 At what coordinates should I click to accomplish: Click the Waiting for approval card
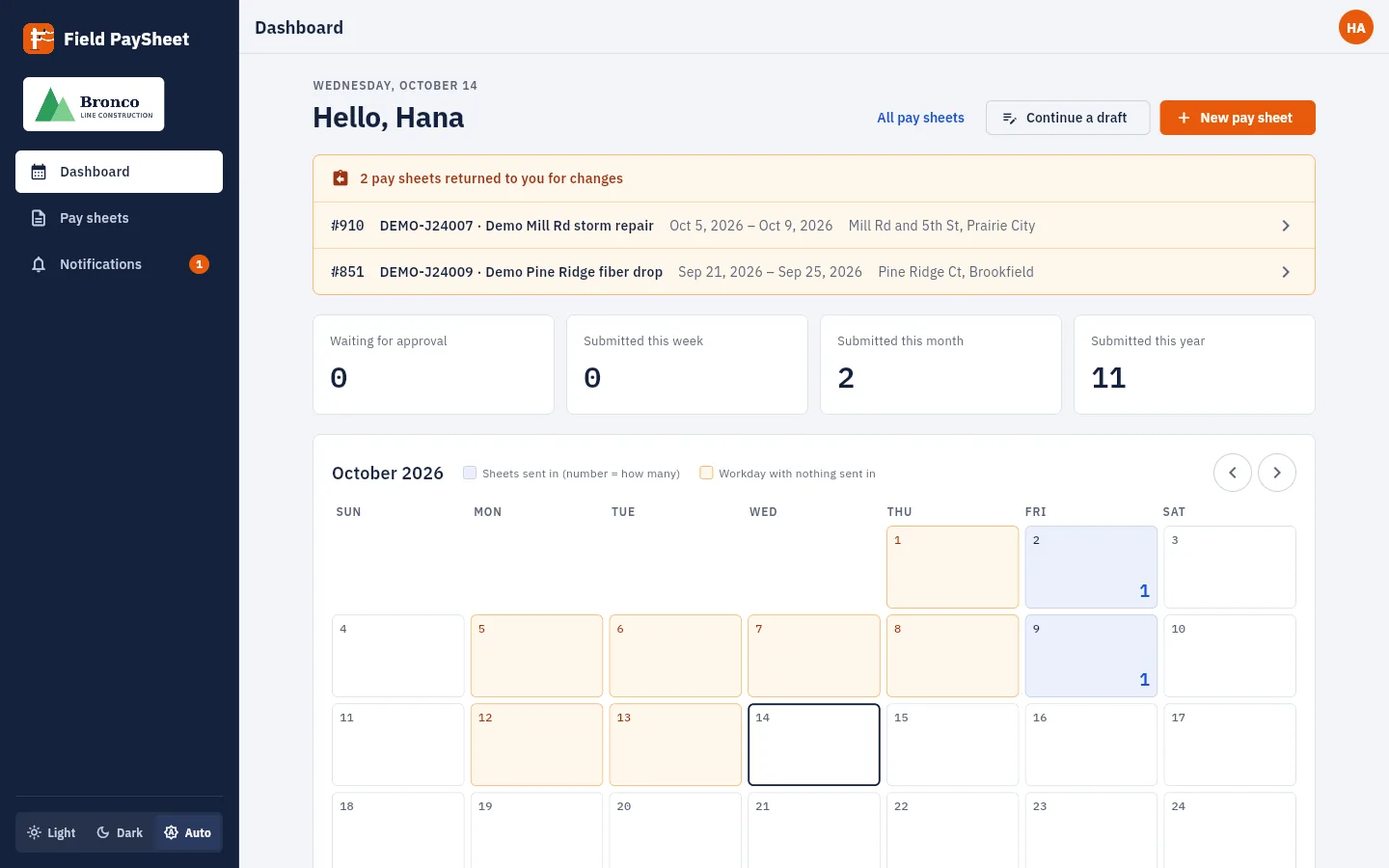pyautogui.click(x=433, y=365)
